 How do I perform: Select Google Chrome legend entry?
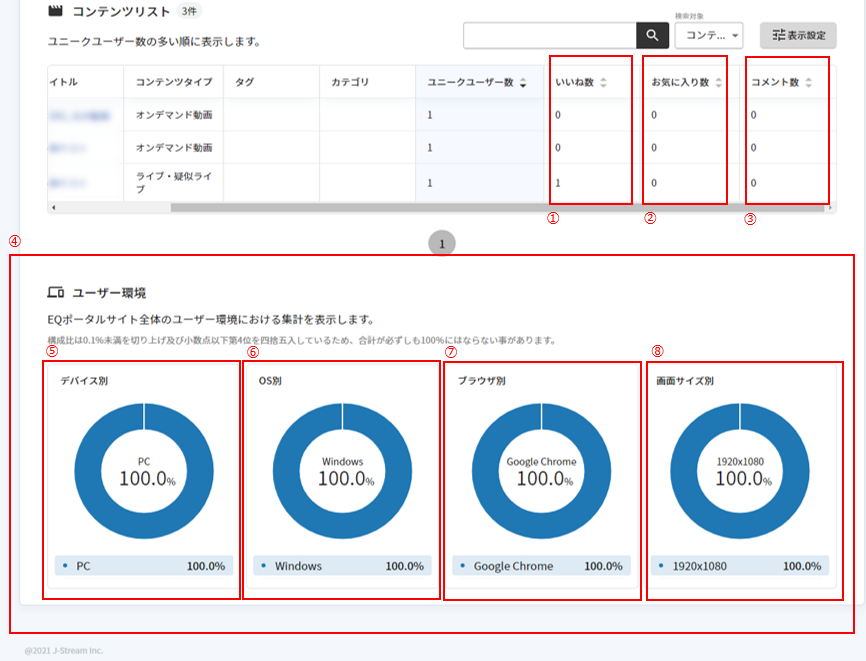(x=512, y=566)
